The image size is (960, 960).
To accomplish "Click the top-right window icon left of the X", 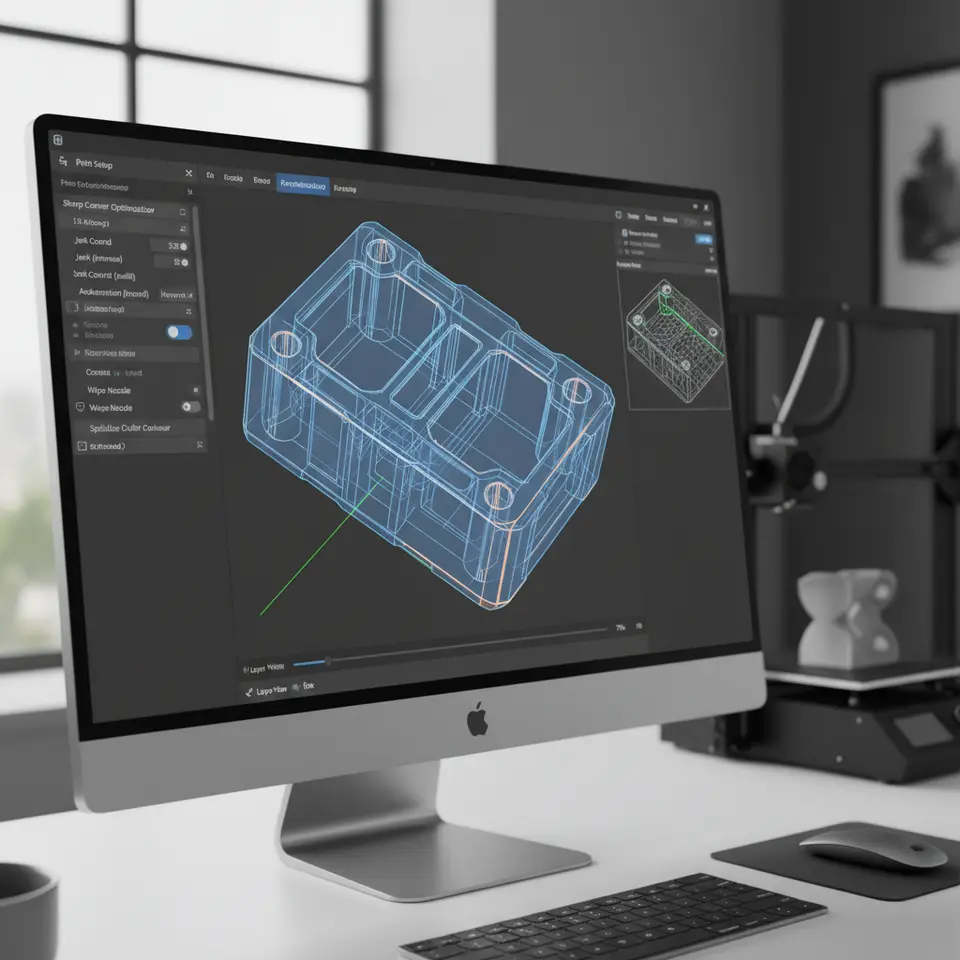I will coord(695,207).
